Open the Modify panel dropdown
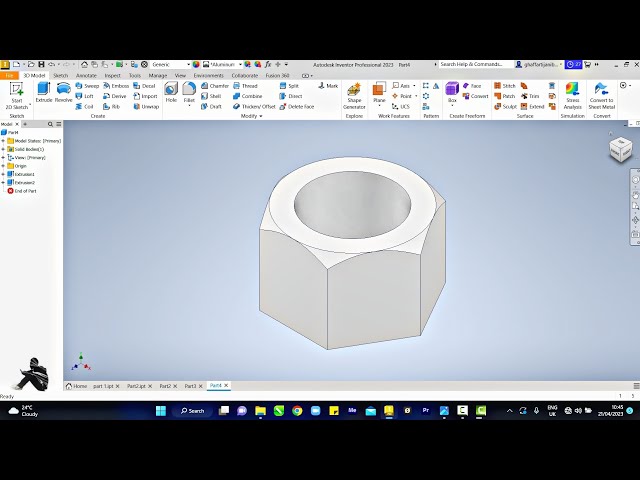The image size is (640, 480). point(252,116)
